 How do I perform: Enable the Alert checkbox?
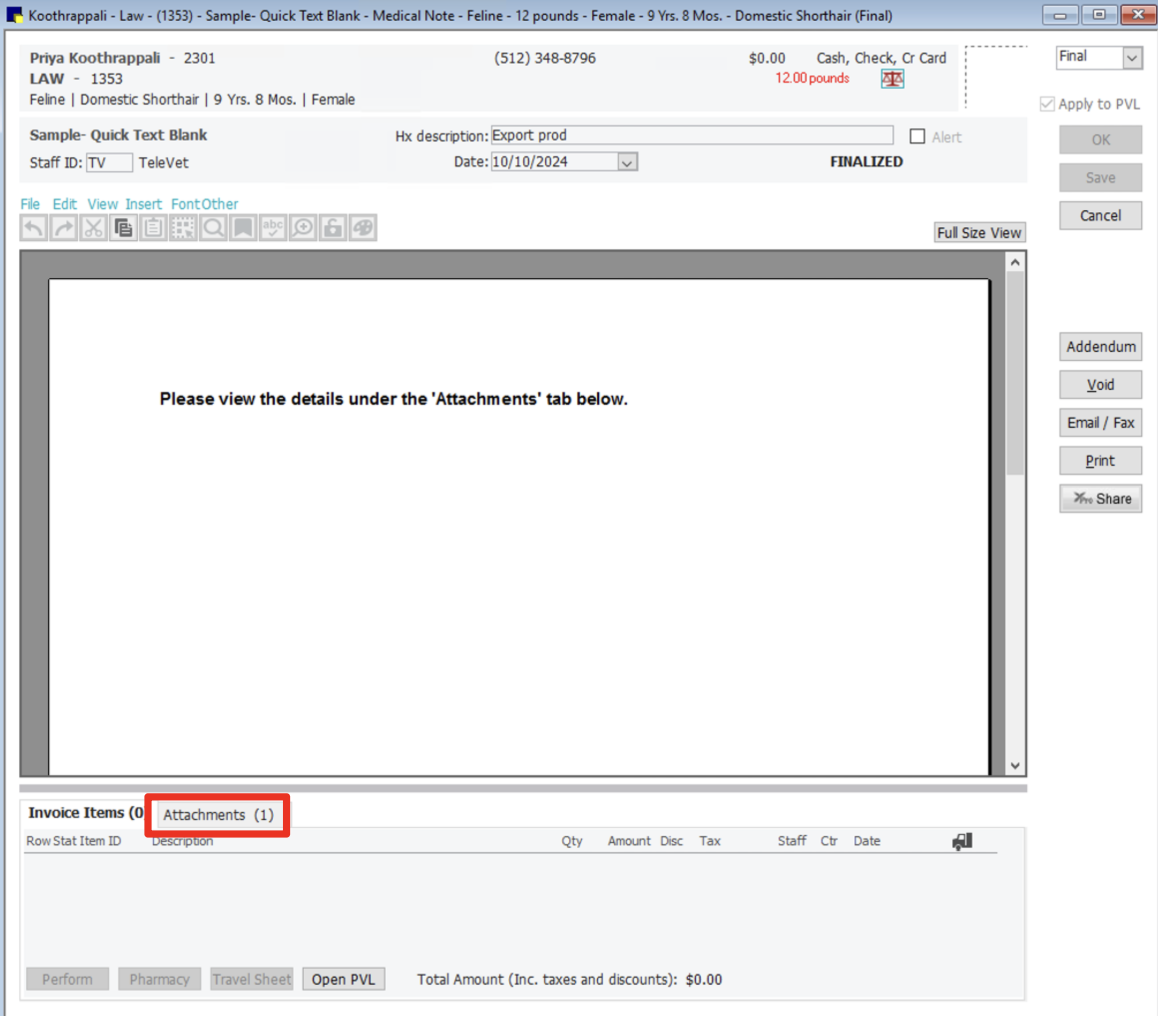[x=916, y=136]
